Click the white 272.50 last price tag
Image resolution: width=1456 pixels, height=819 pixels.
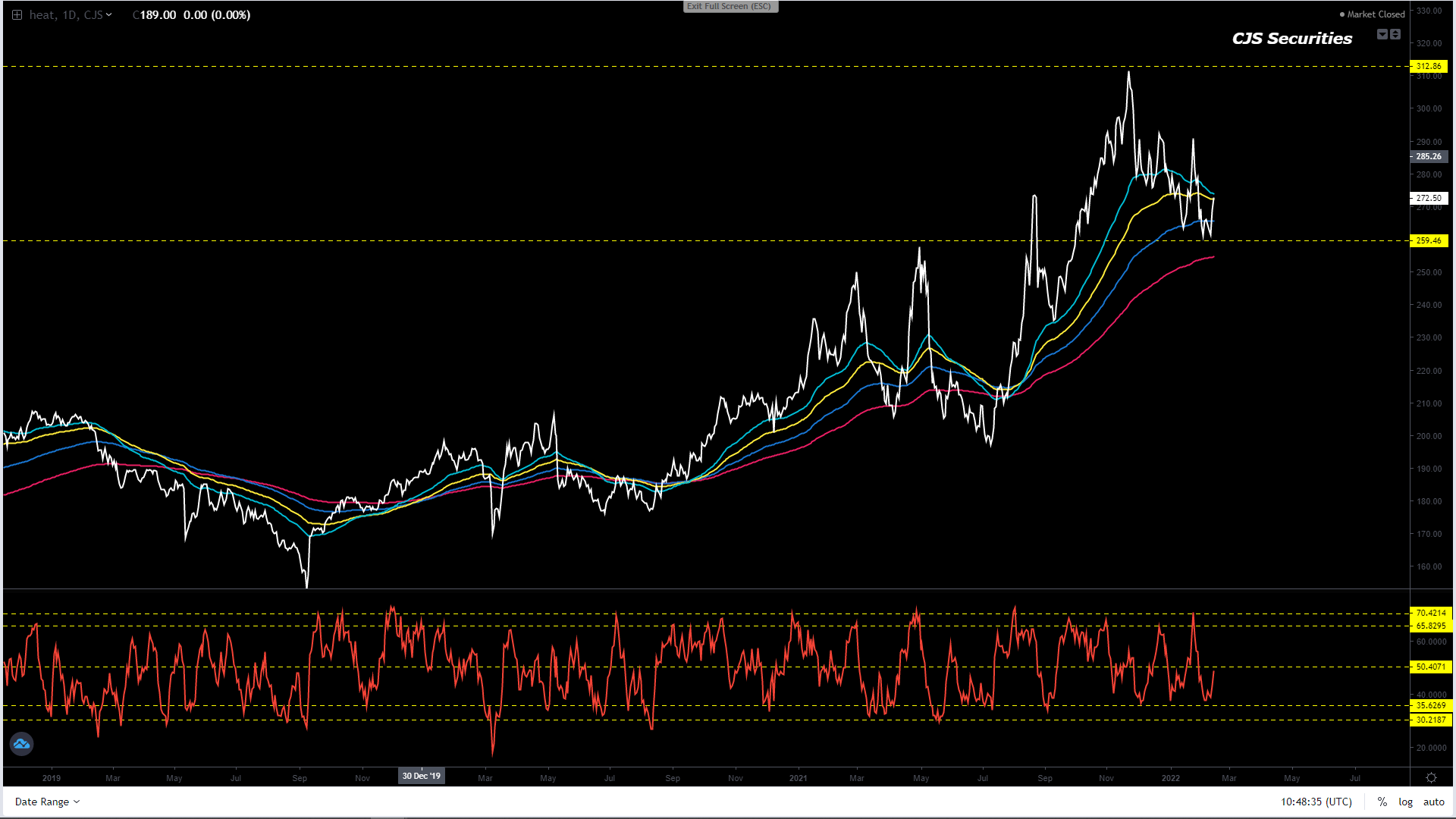[1429, 198]
